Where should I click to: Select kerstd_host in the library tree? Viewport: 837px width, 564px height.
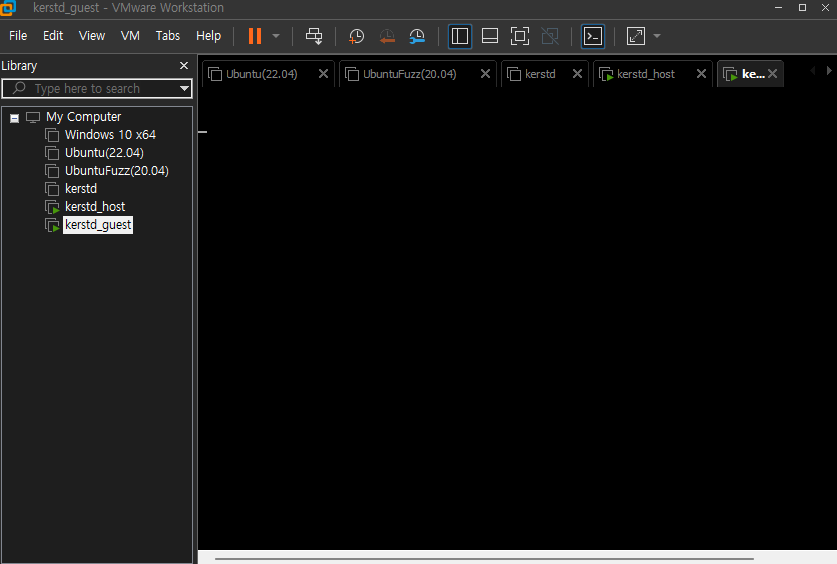pyautogui.click(x=95, y=207)
